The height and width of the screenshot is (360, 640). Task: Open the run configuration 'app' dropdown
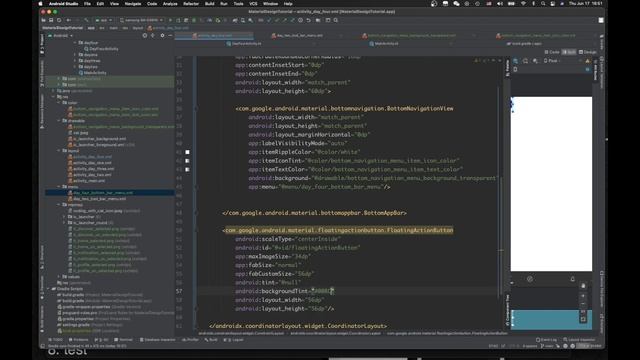[104, 20]
